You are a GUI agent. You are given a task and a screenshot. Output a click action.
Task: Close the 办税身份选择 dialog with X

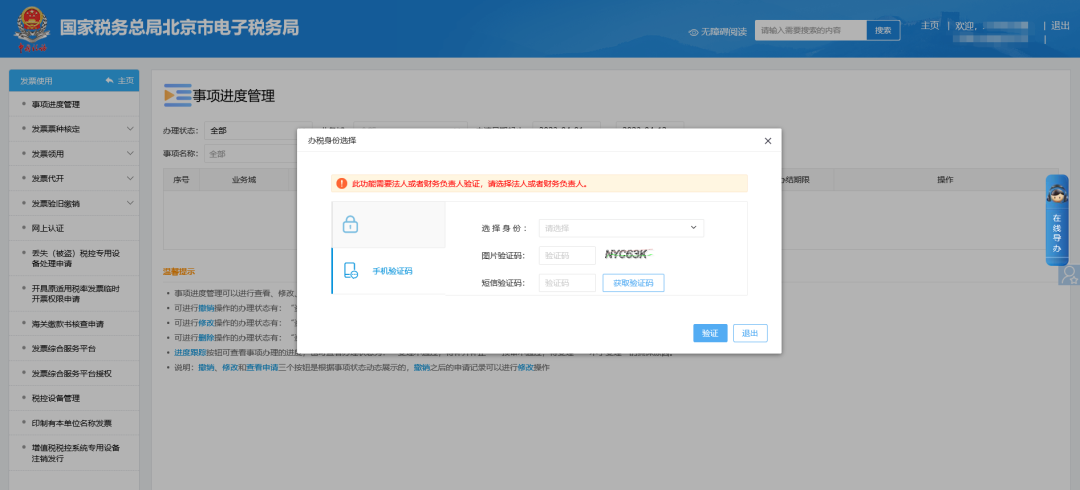point(767,141)
